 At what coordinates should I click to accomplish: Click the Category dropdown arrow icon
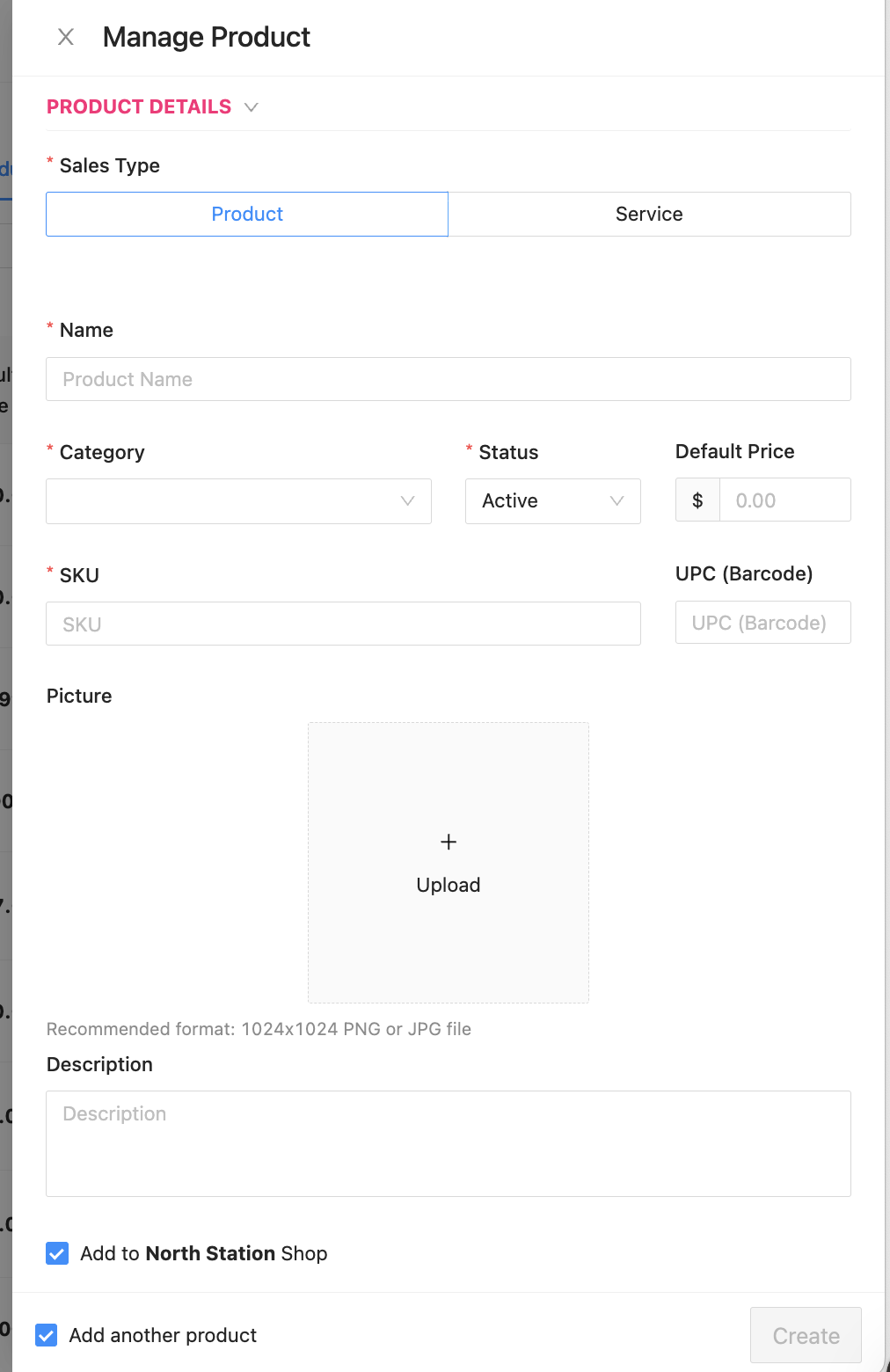407,501
